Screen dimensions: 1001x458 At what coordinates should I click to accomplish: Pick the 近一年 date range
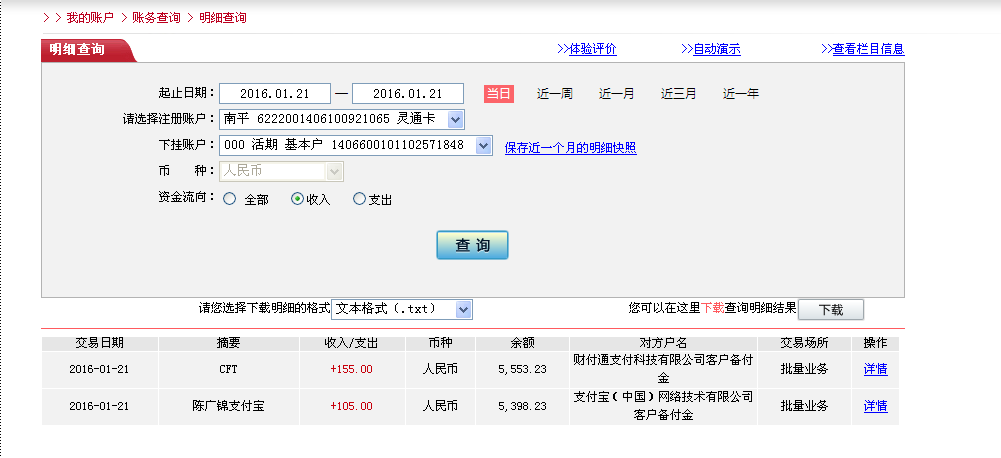click(x=740, y=94)
